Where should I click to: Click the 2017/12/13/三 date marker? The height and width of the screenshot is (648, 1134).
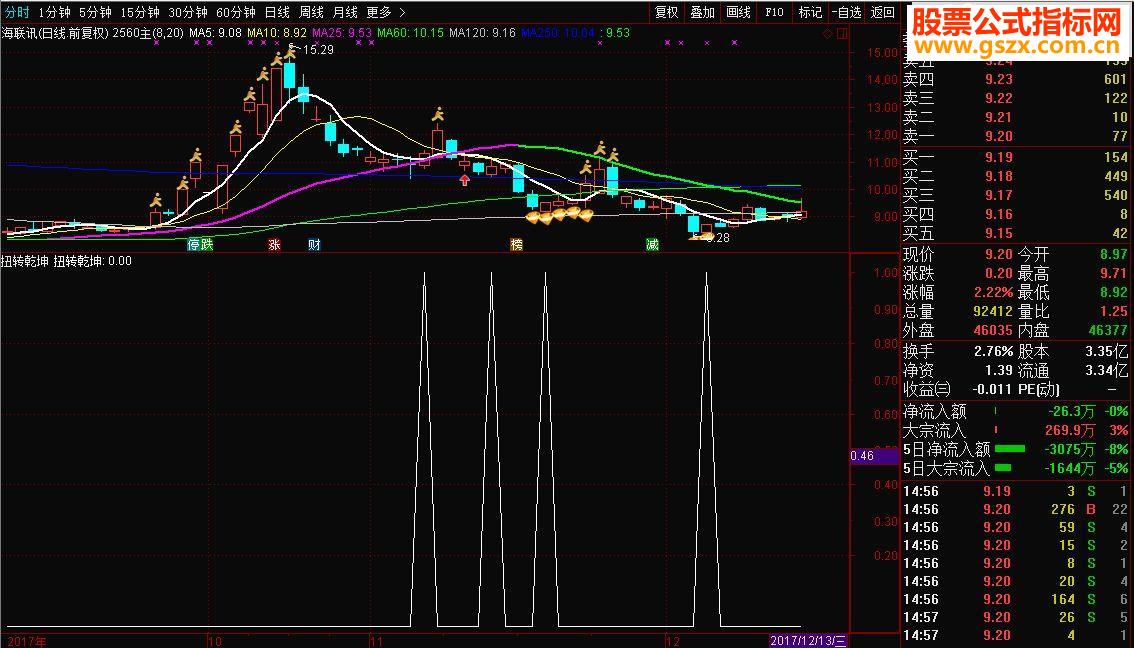click(808, 641)
